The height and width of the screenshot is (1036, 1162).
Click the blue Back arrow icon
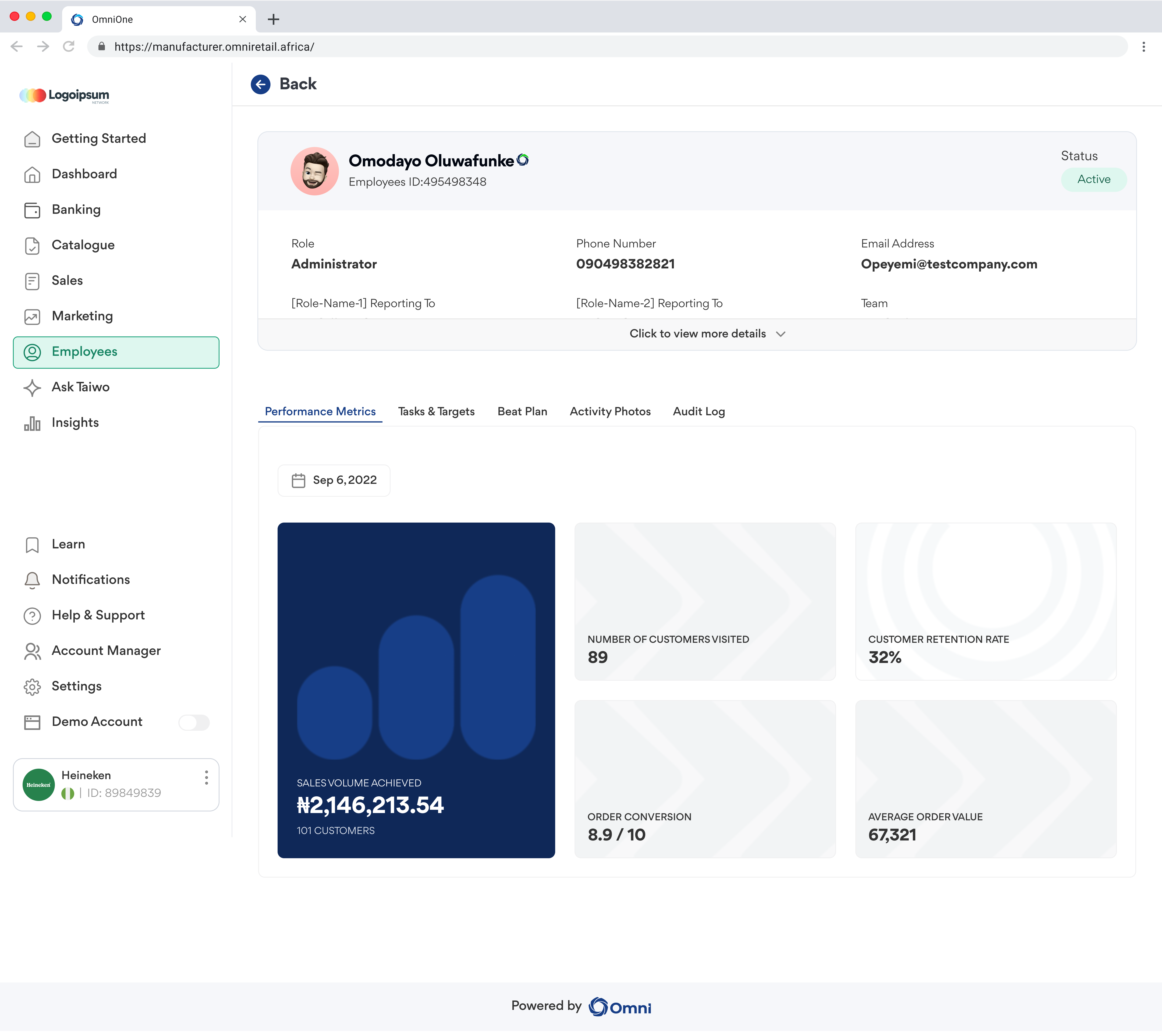coord(260,84)
